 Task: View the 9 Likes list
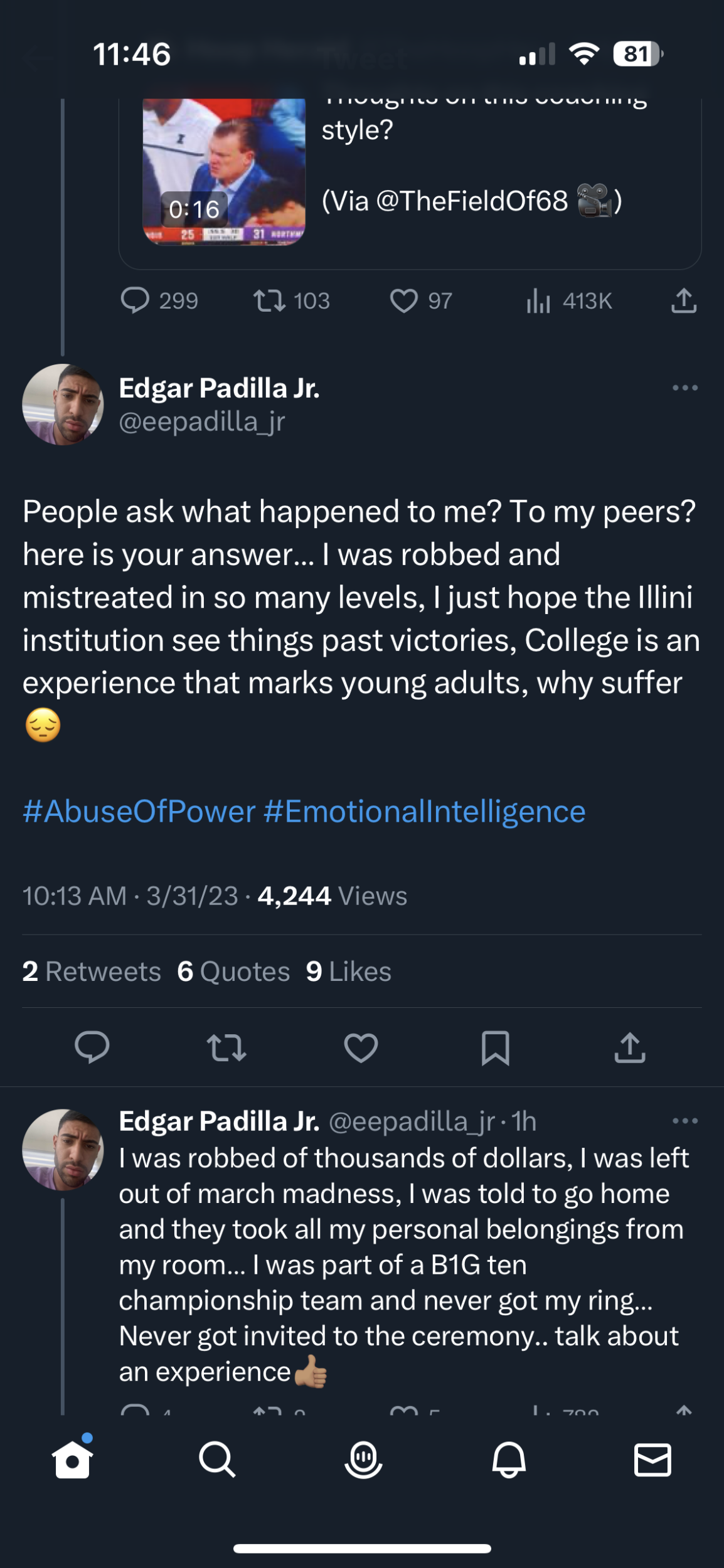349,972
